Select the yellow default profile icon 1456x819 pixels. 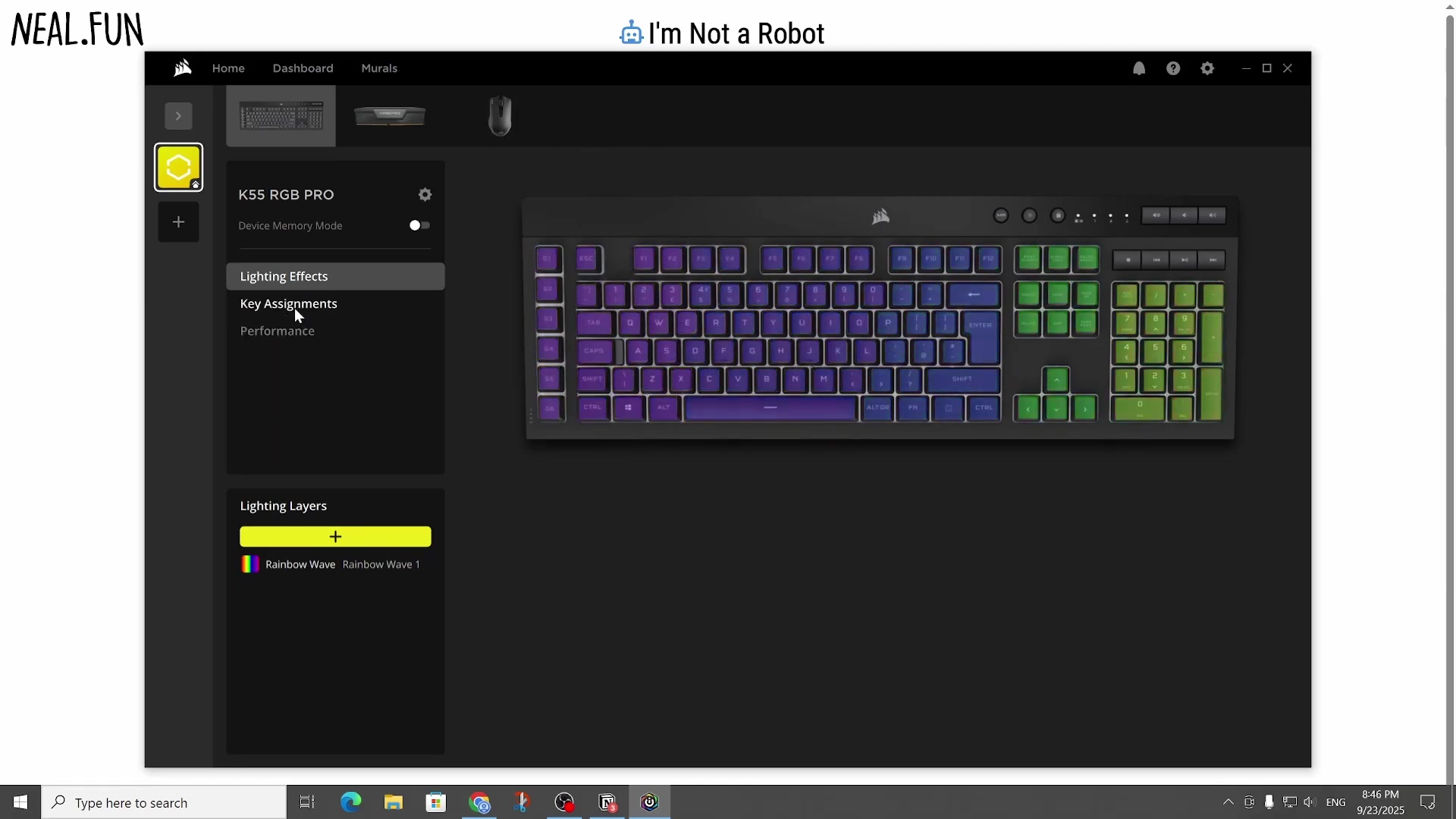pos(178,167)
